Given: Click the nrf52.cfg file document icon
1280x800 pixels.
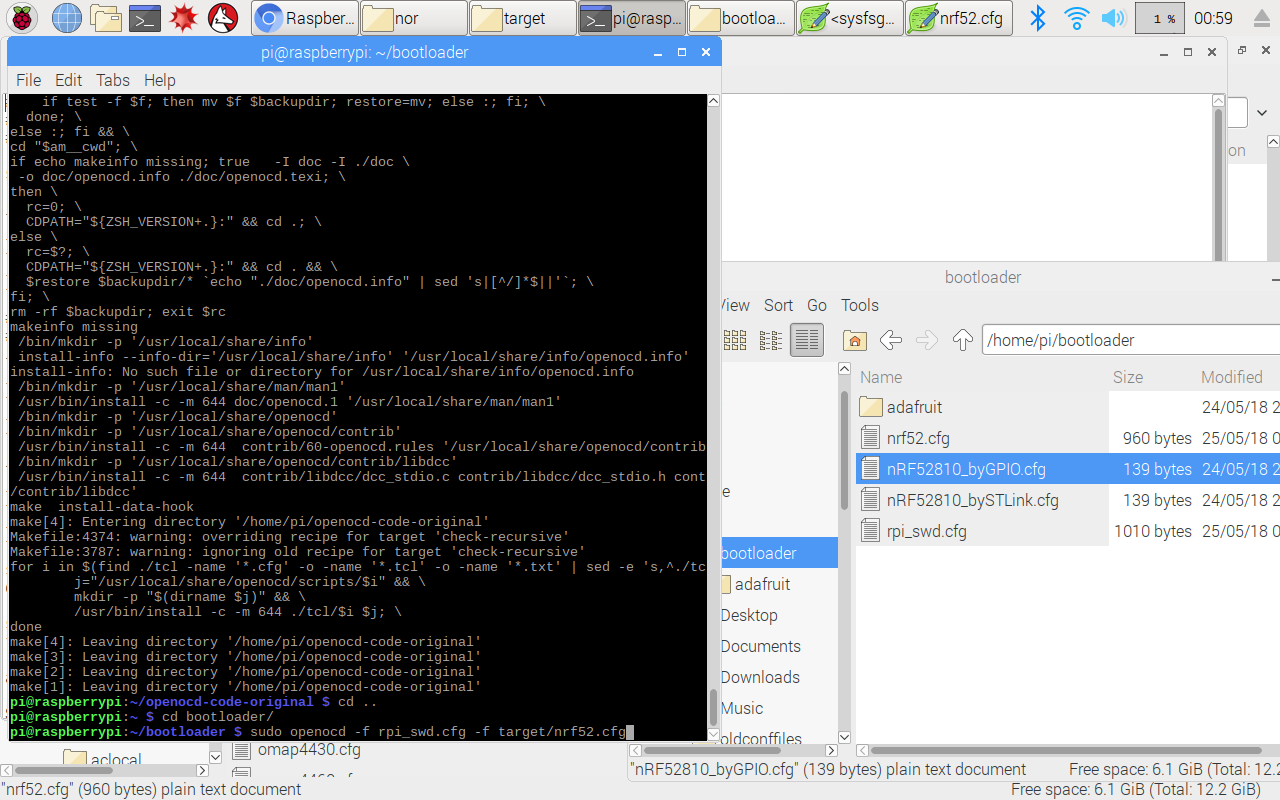Looking at the screenshot, I should point(871,438).
